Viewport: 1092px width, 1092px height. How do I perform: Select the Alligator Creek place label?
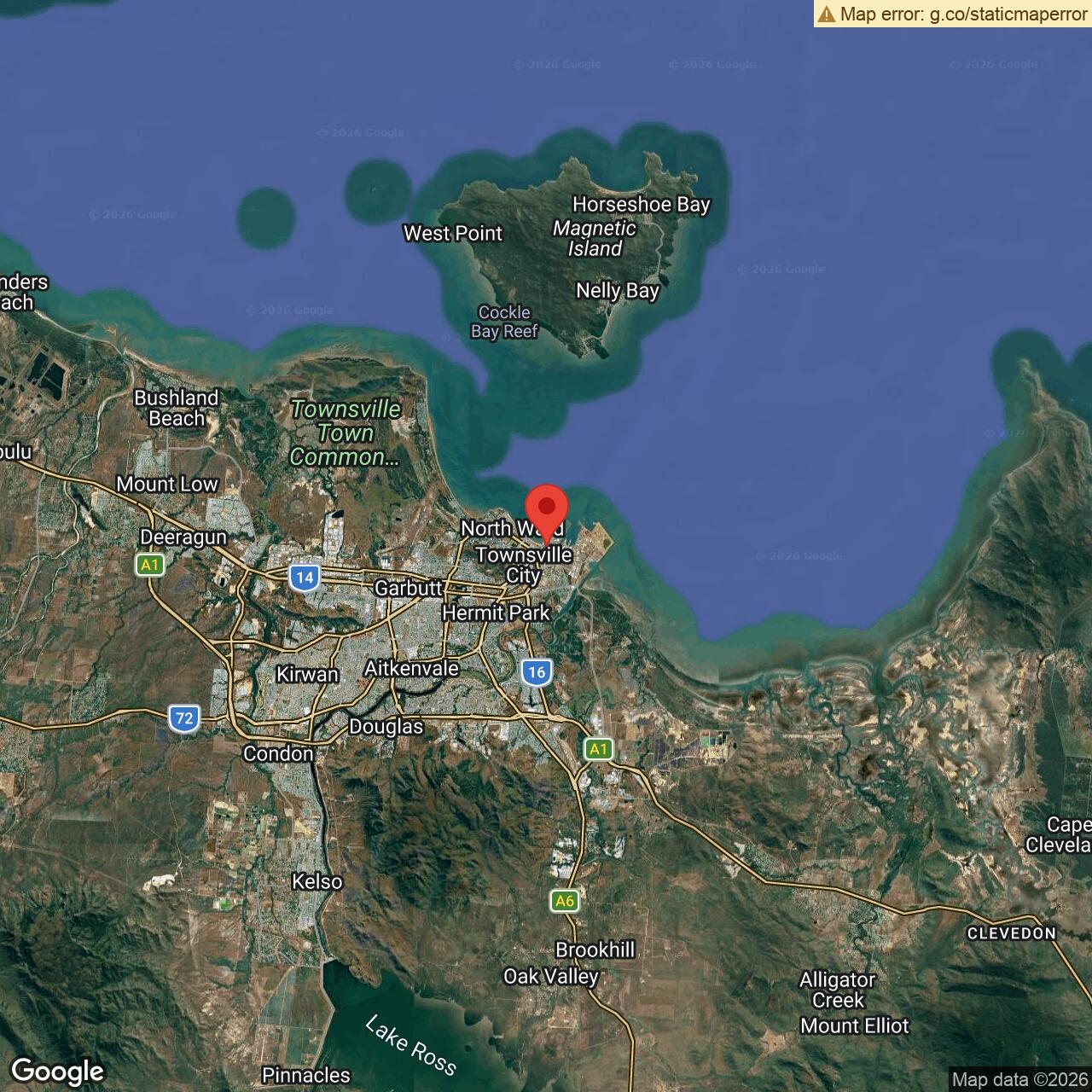point(837,990)
